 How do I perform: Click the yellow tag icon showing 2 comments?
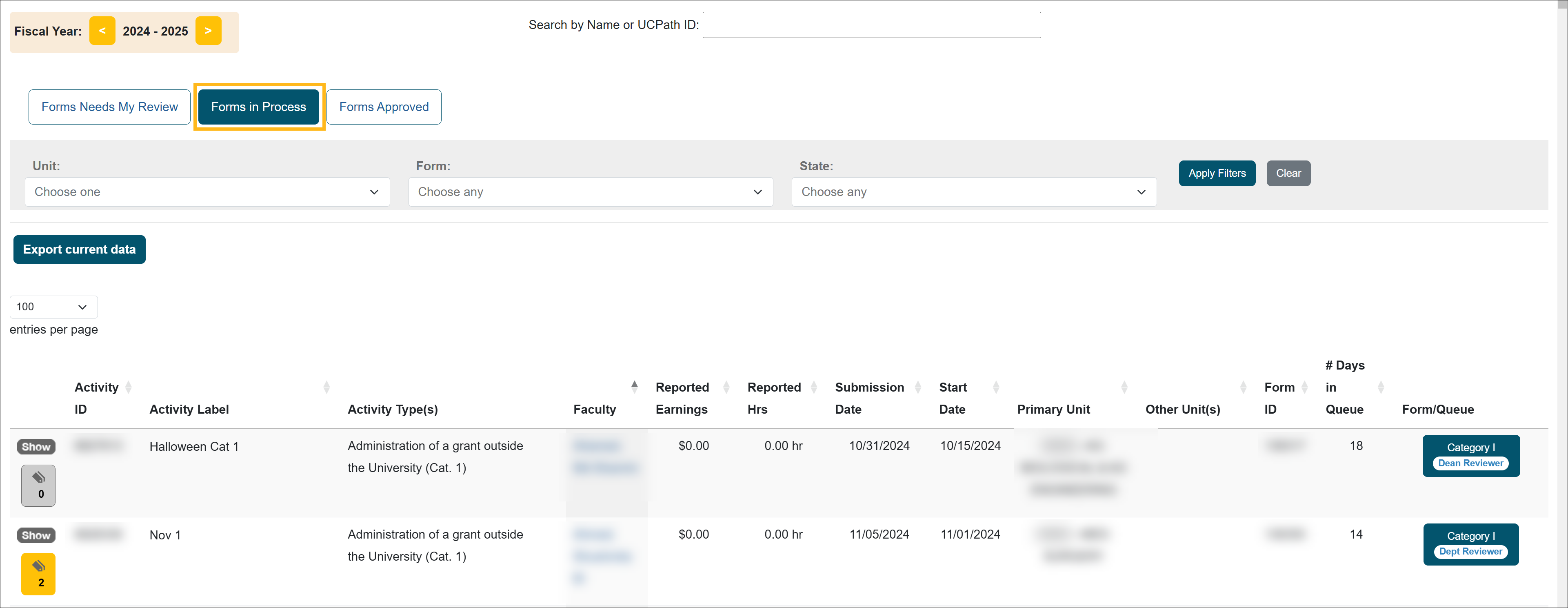[x=38, y=573]
